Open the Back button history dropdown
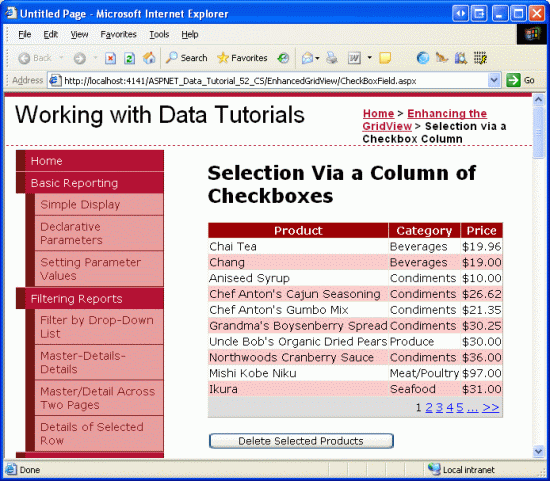Screen dimensions: 550x481 pos(61,58)
